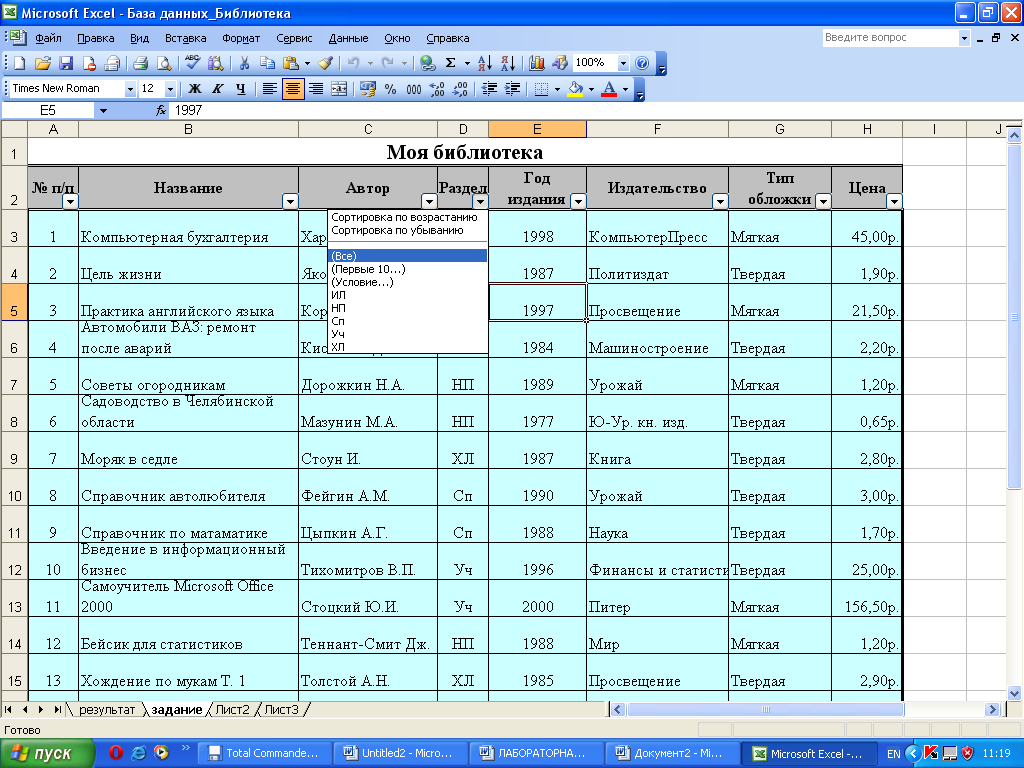The image size is (1024, 768).
Task: Click the Sort Ascending toolbar icon
Action: (x=486, y=63)
